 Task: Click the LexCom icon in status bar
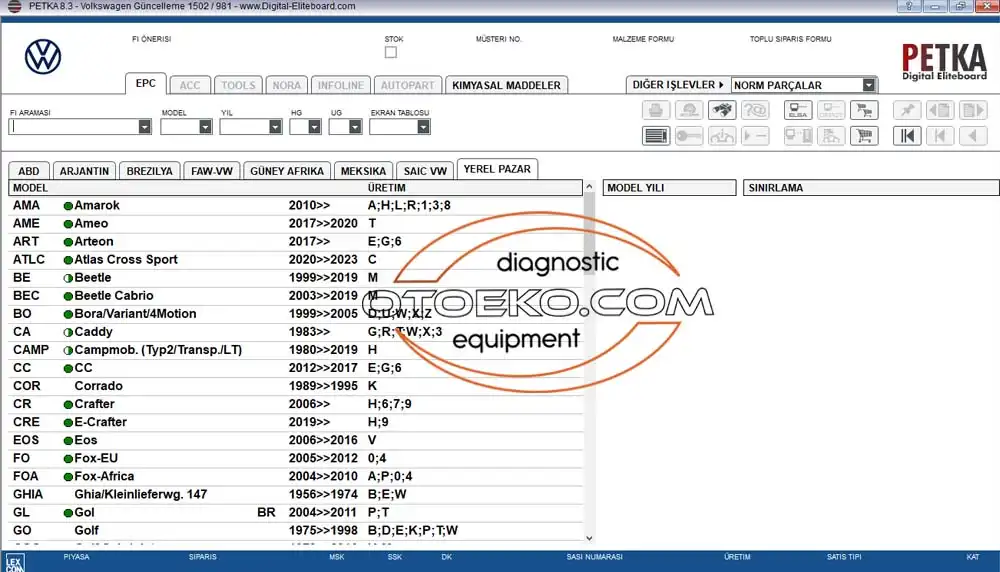14,562
